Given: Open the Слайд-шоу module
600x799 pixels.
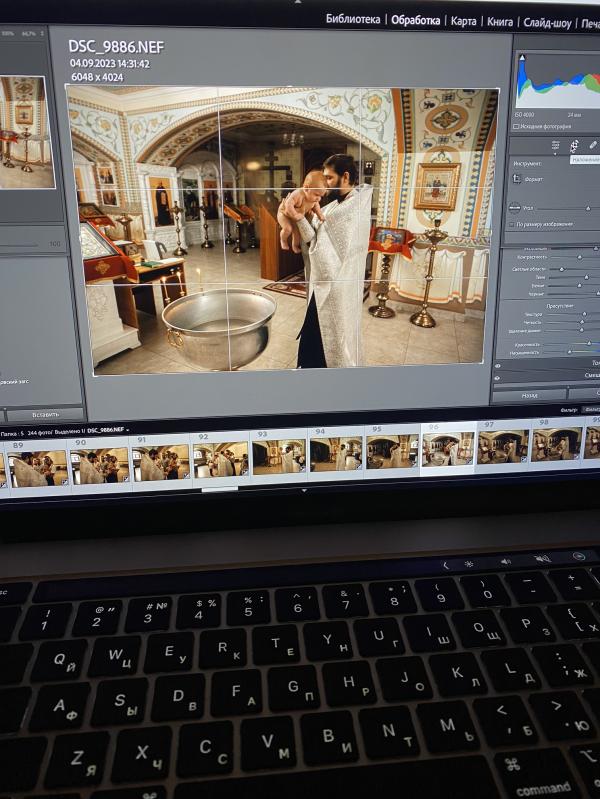Looking at the screenshot, I should tap(547, 23).
